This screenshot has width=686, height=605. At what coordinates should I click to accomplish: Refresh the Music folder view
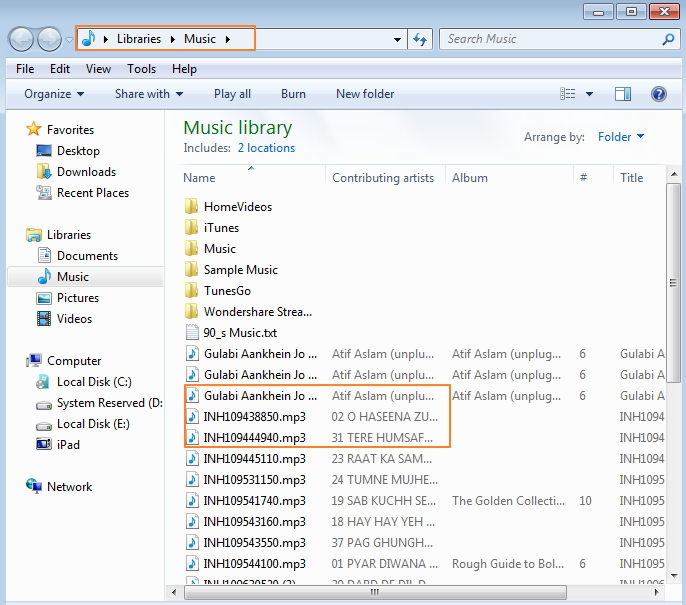point(420,39)
